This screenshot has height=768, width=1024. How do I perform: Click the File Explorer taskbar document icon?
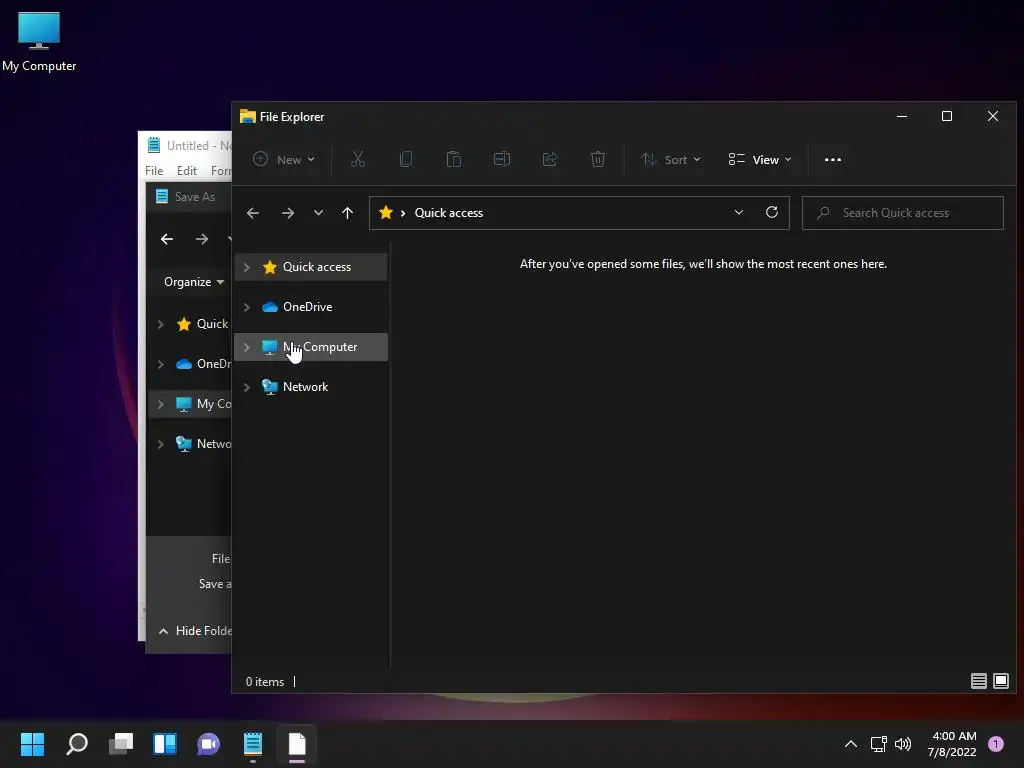point(297,744)
